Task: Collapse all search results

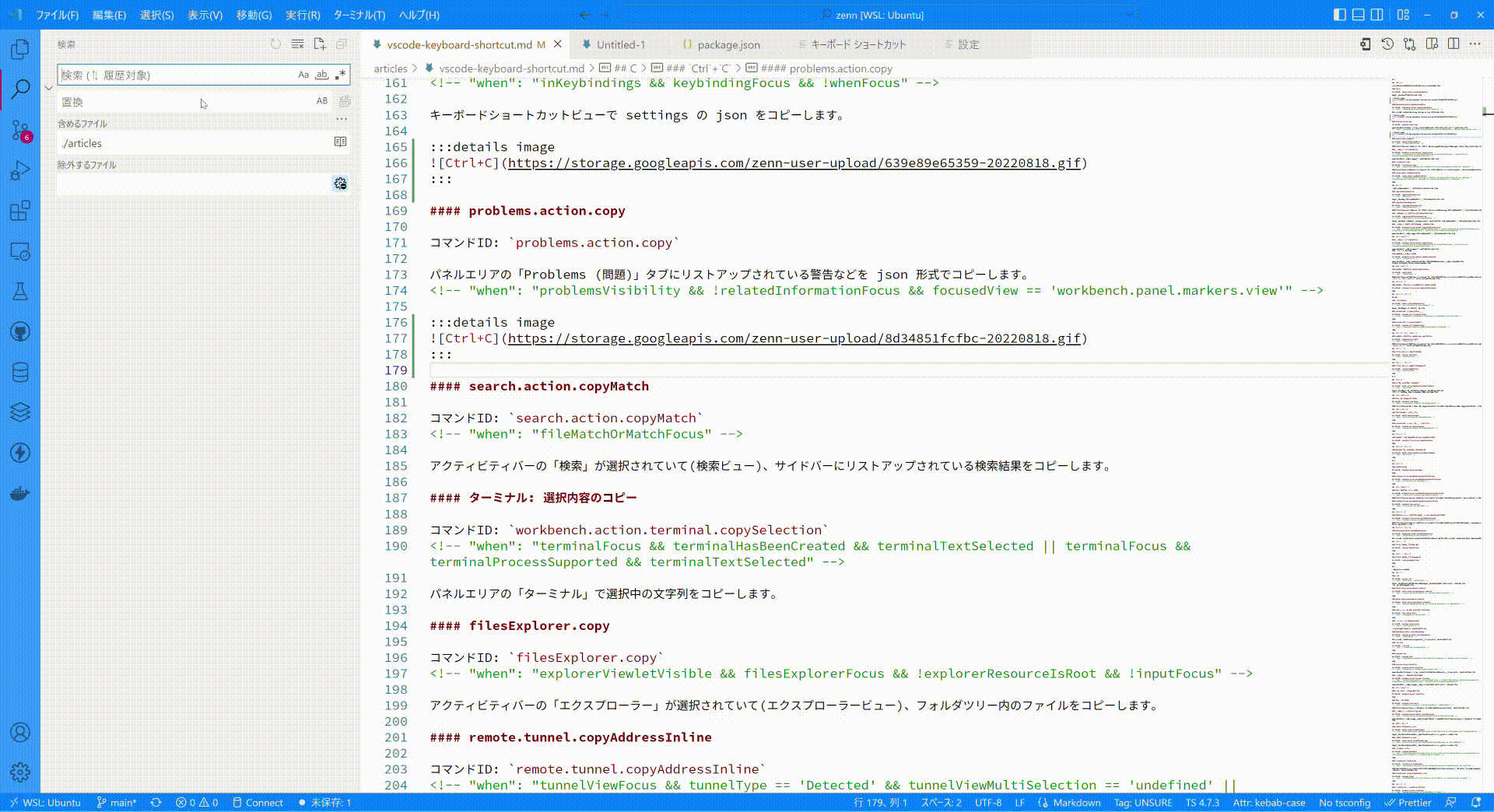Action: point(341,44)
